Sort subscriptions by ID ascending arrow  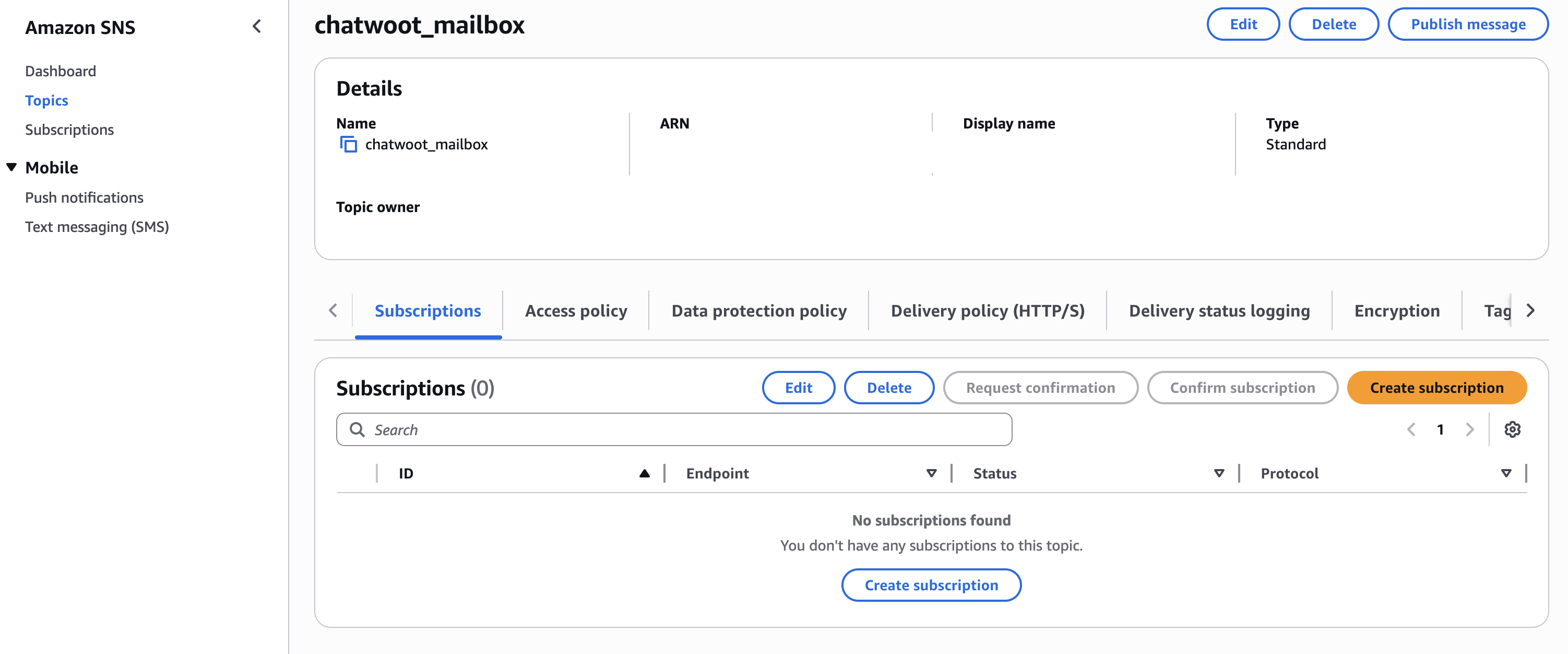644,473
